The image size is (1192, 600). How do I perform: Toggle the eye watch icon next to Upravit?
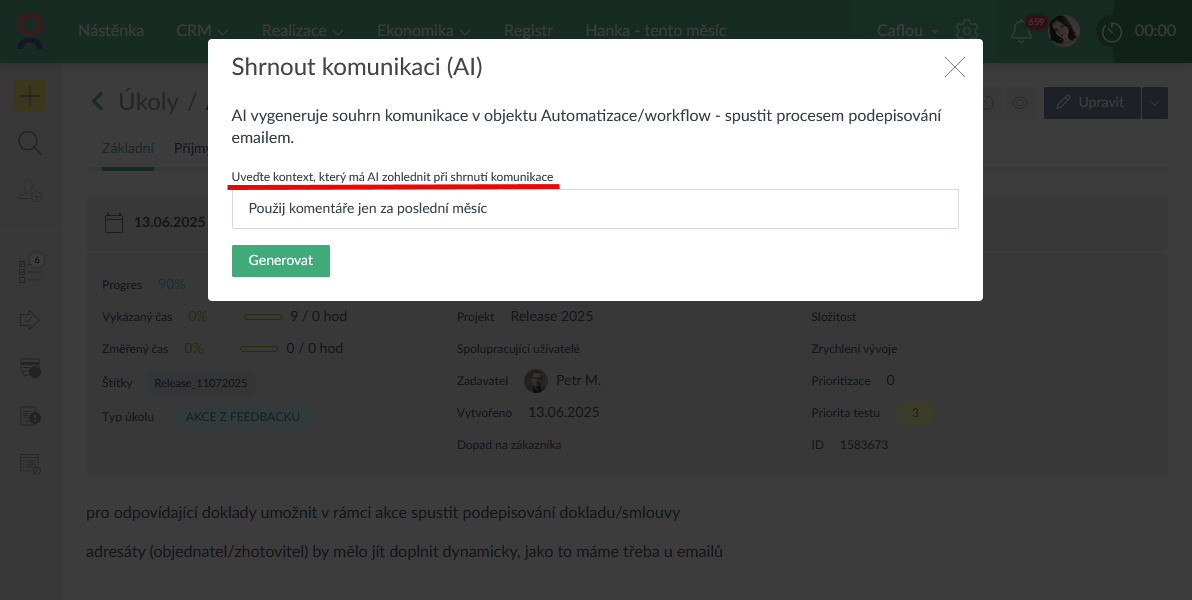pos(1019,103)
